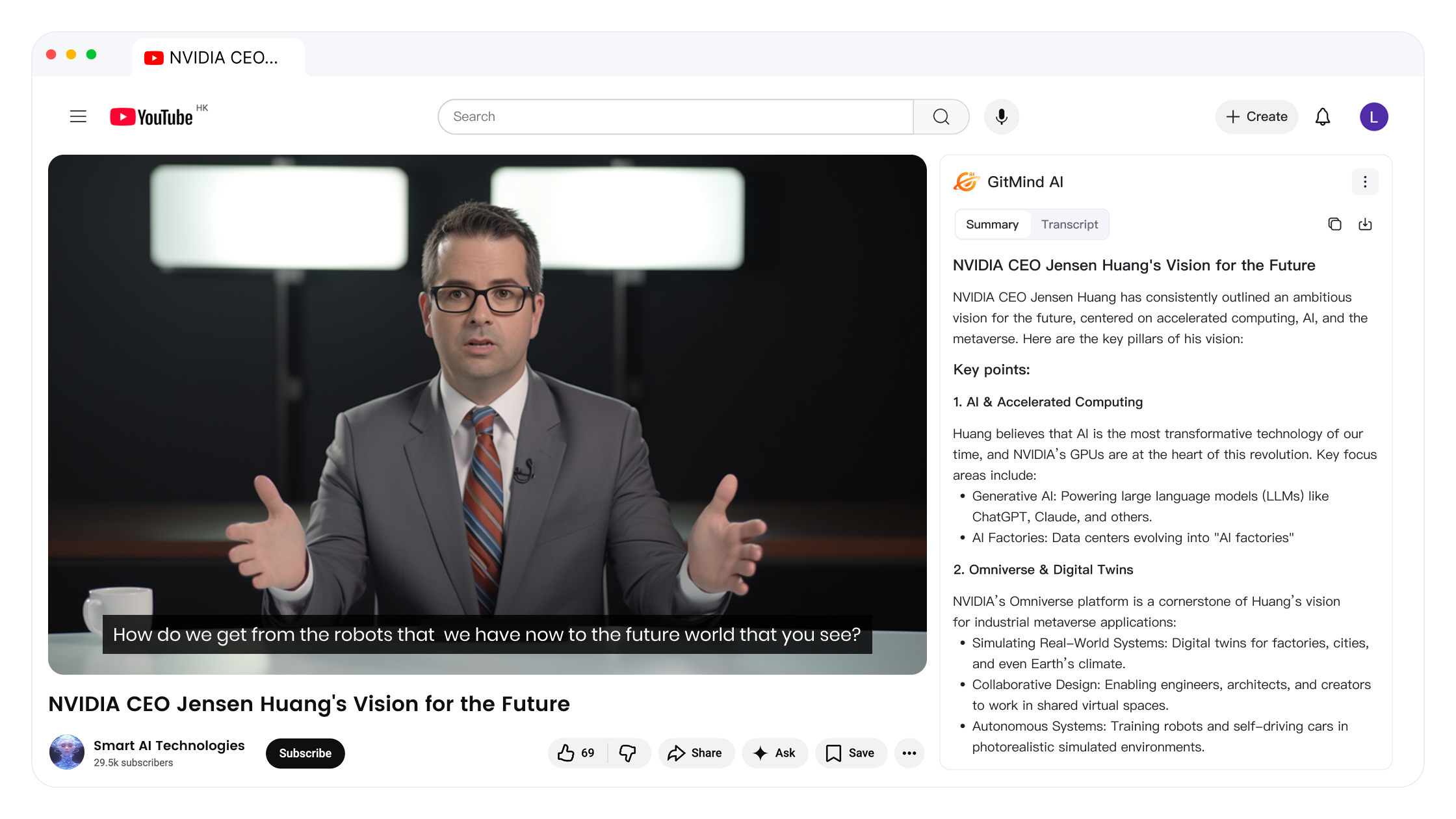Click the YouTube logo
The image size is (1456, 819).
pyautogui.click(x=151, y=117)
